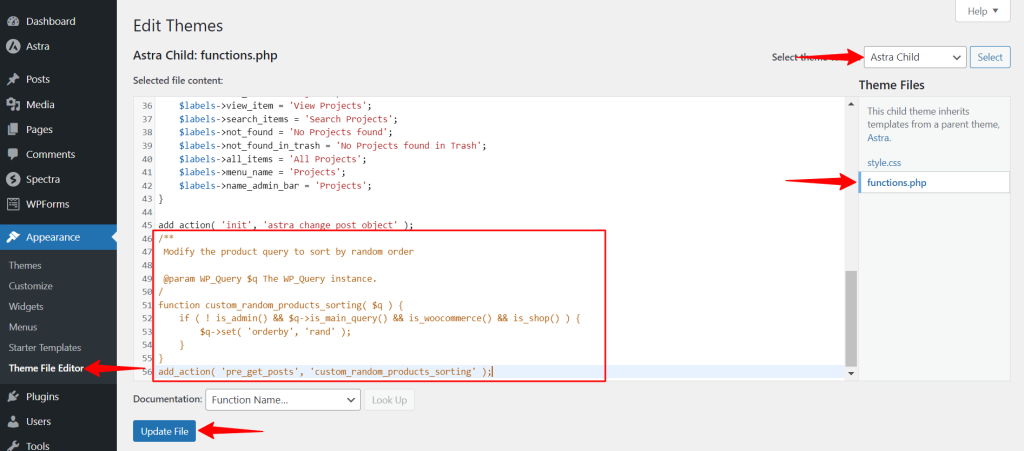Click the Media library icon
Viewport: 1024px width, 451px height.
[12, 104]
